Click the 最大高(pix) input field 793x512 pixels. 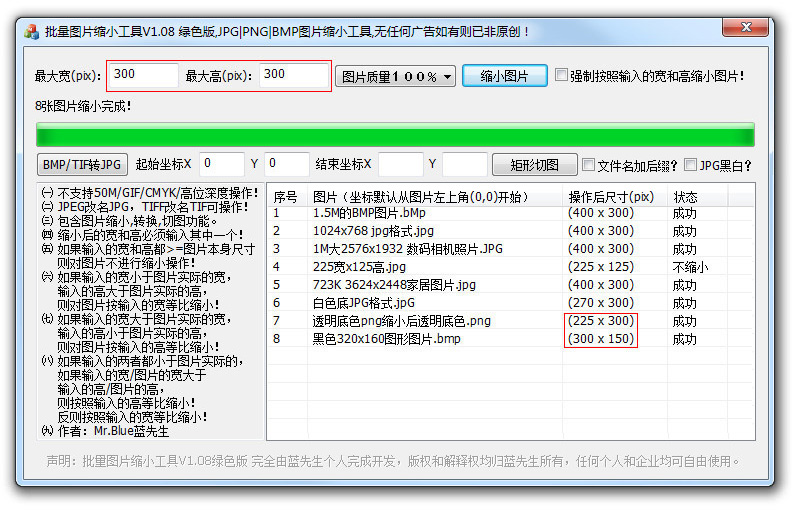click(x=293, y=74)
